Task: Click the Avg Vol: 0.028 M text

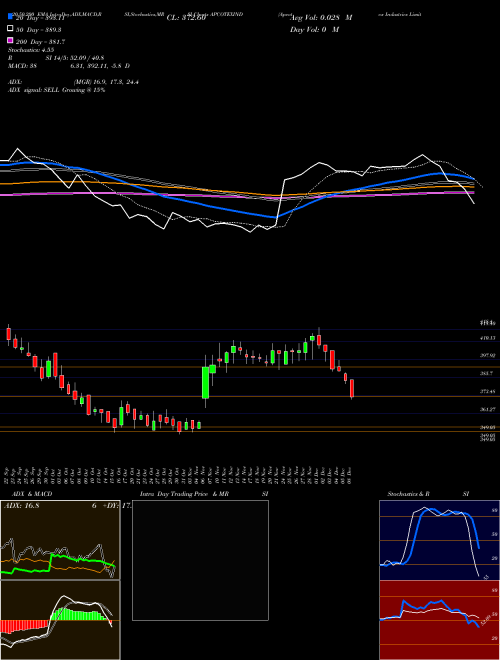Action: 321,18
